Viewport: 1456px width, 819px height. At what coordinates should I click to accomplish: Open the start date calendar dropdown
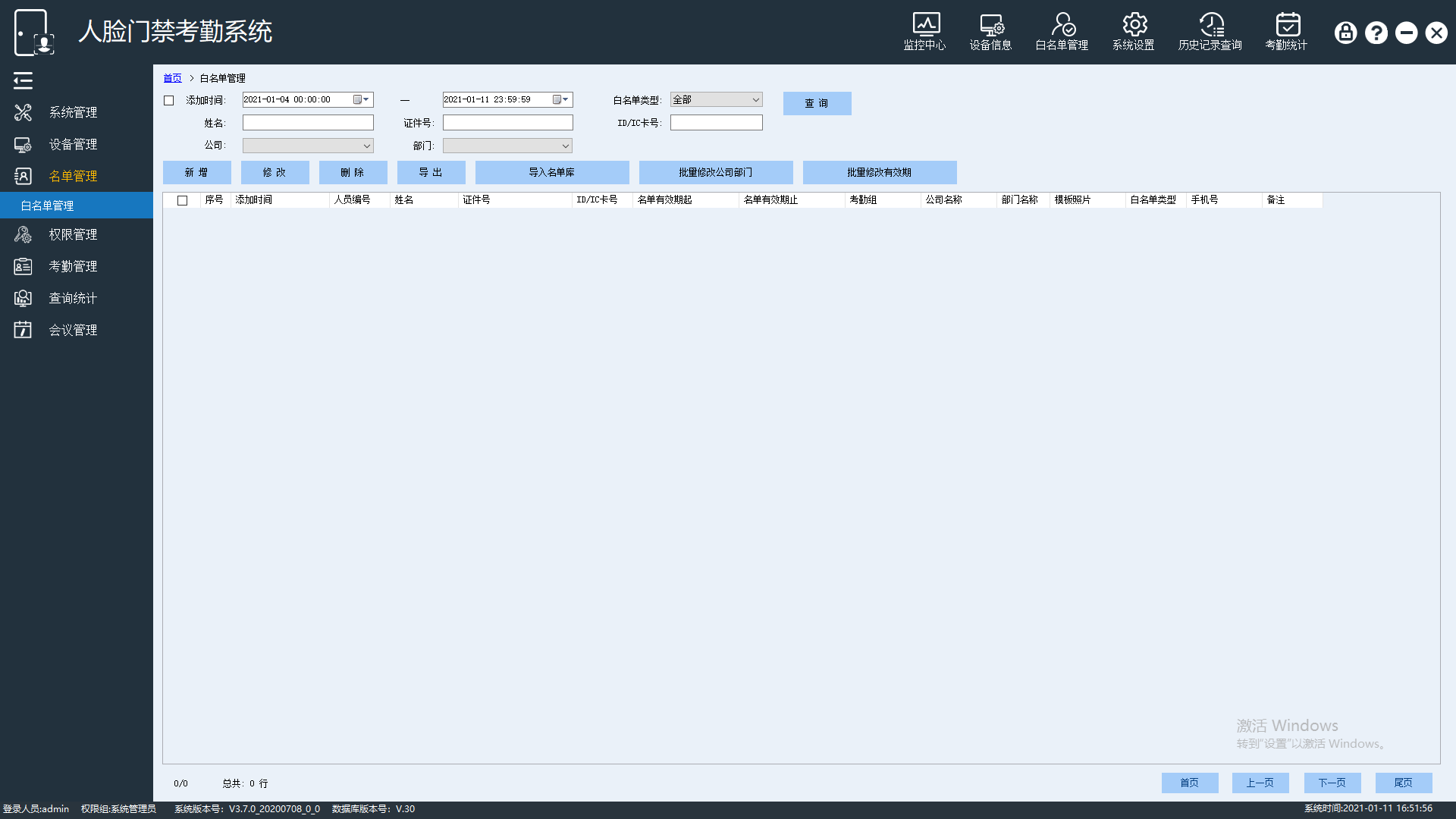(x=362, y=99)
